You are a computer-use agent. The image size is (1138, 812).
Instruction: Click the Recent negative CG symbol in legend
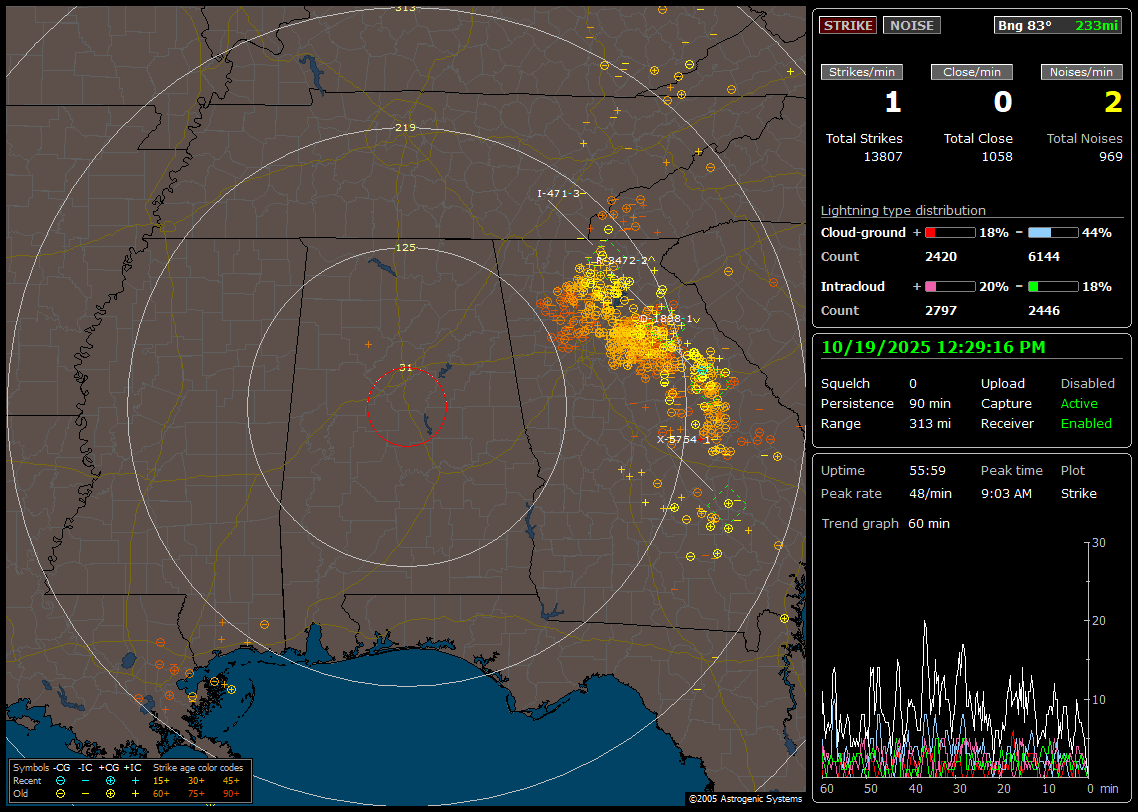(x=61, y=780)
